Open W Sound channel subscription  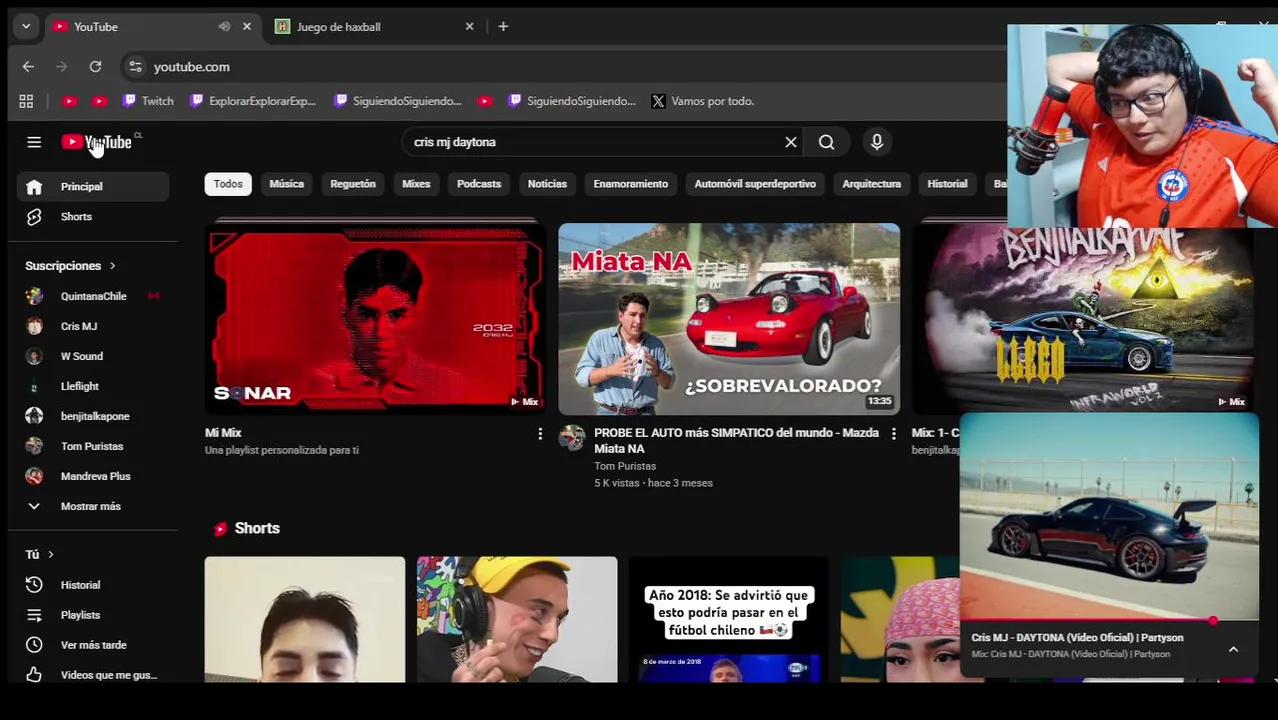[x=93, y=356]
